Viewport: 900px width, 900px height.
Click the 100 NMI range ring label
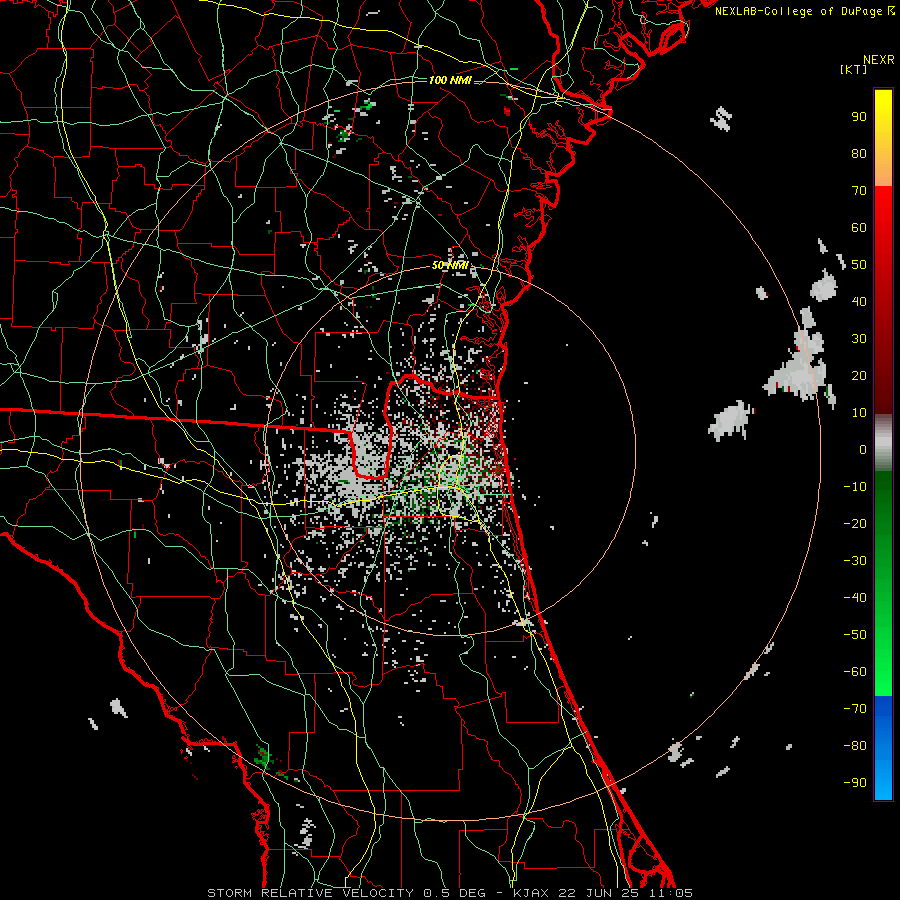450,80
